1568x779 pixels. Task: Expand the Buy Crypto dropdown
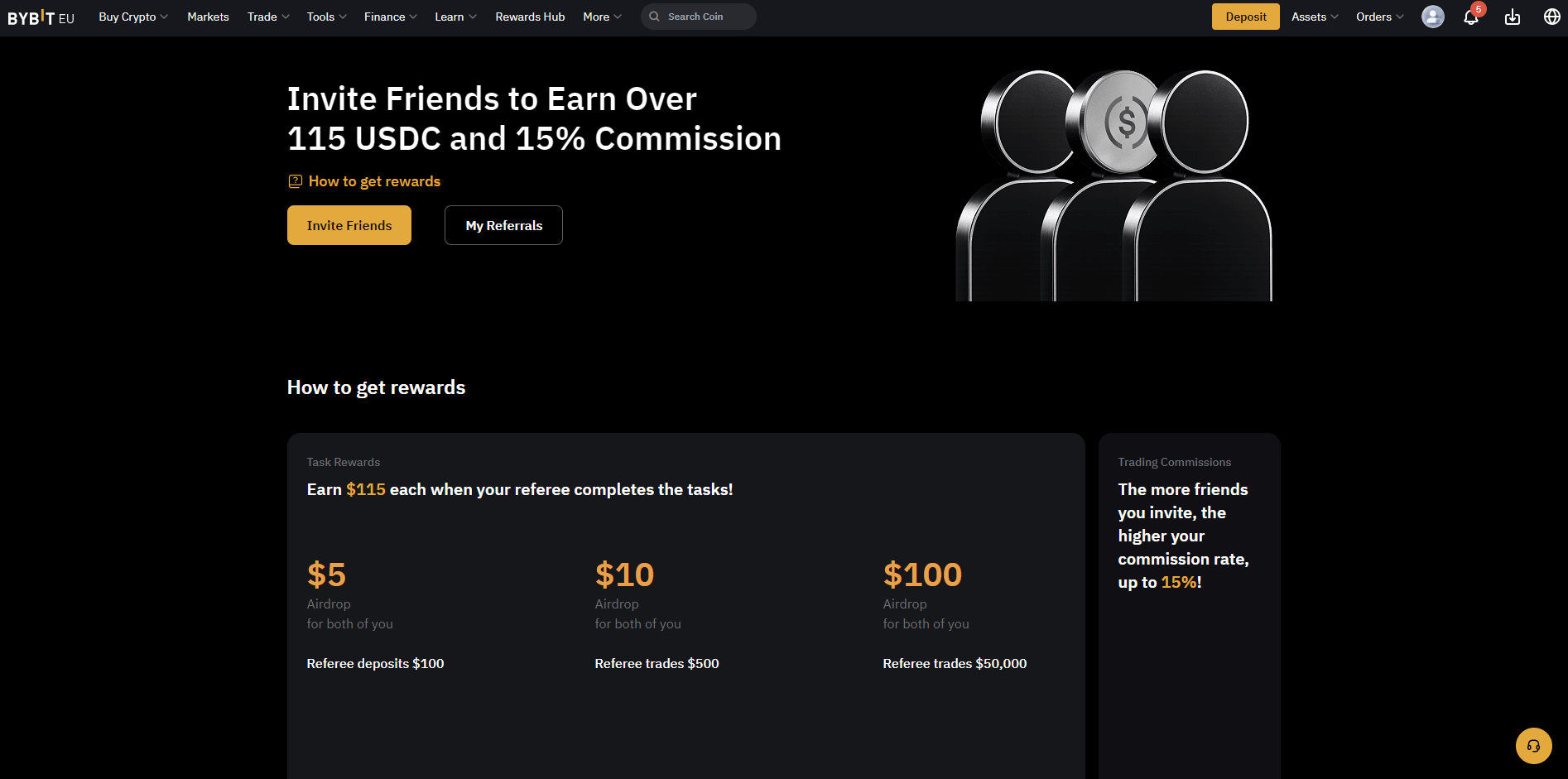(132, 17)
